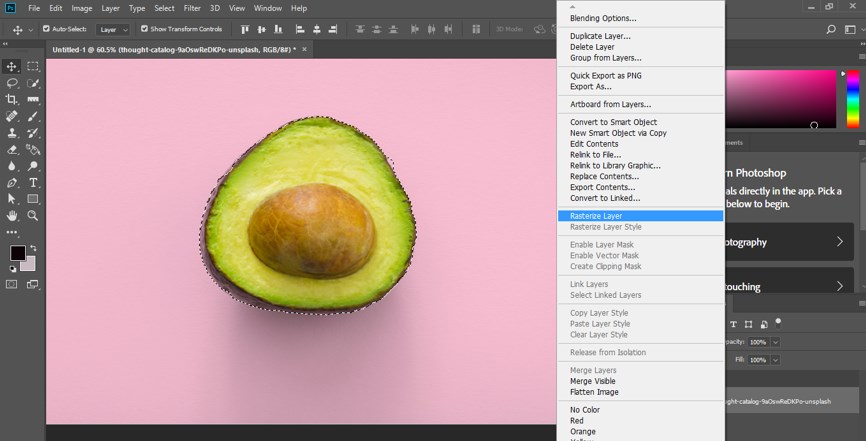The width and height of the screenshot is (866, 441).
Task: Select the Pen tool
Action: click(11, 182)
